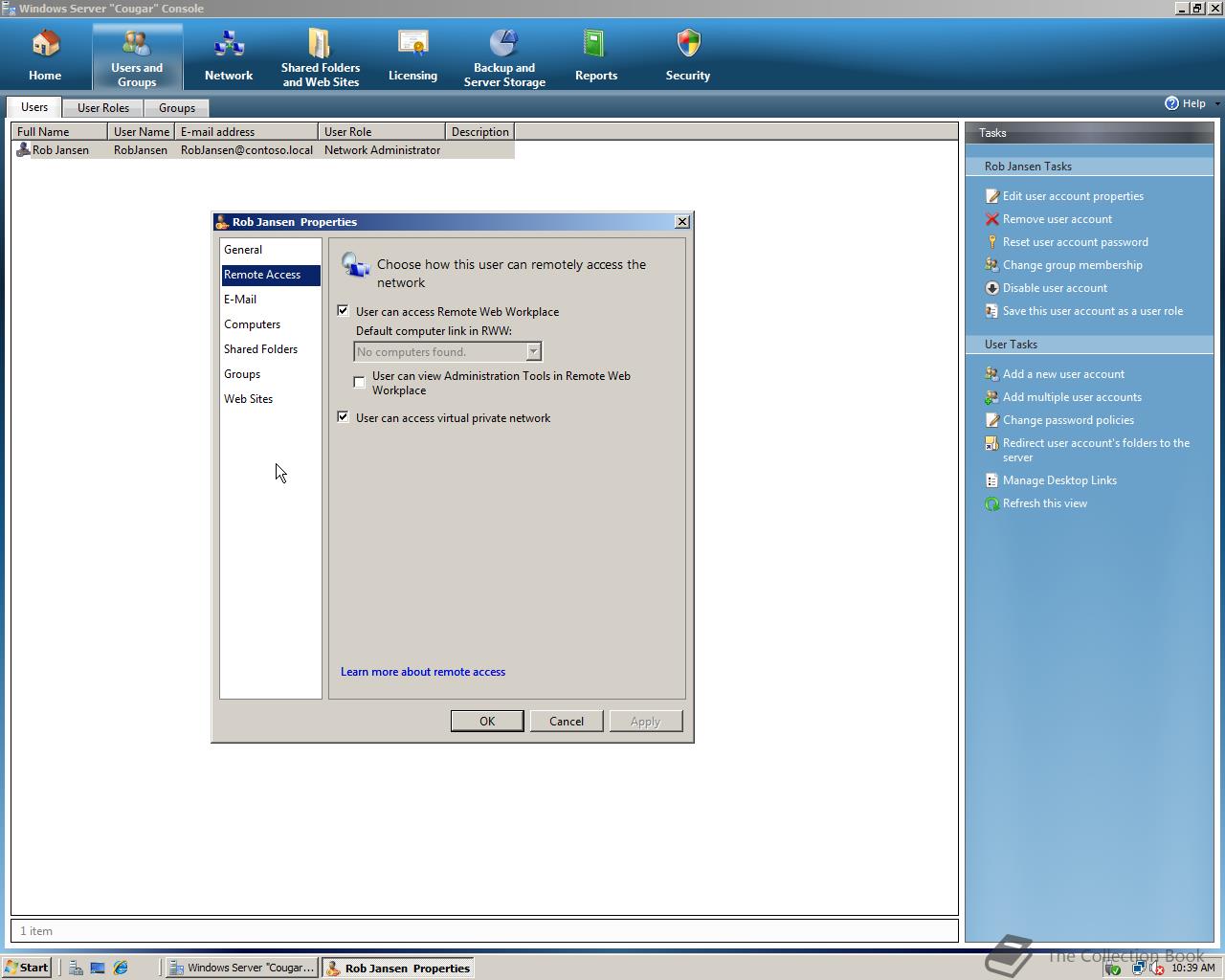Click the Cancel button
The width and height of the screenshot is (1225, 980).
pyautogui.click(x=567, y=721)
